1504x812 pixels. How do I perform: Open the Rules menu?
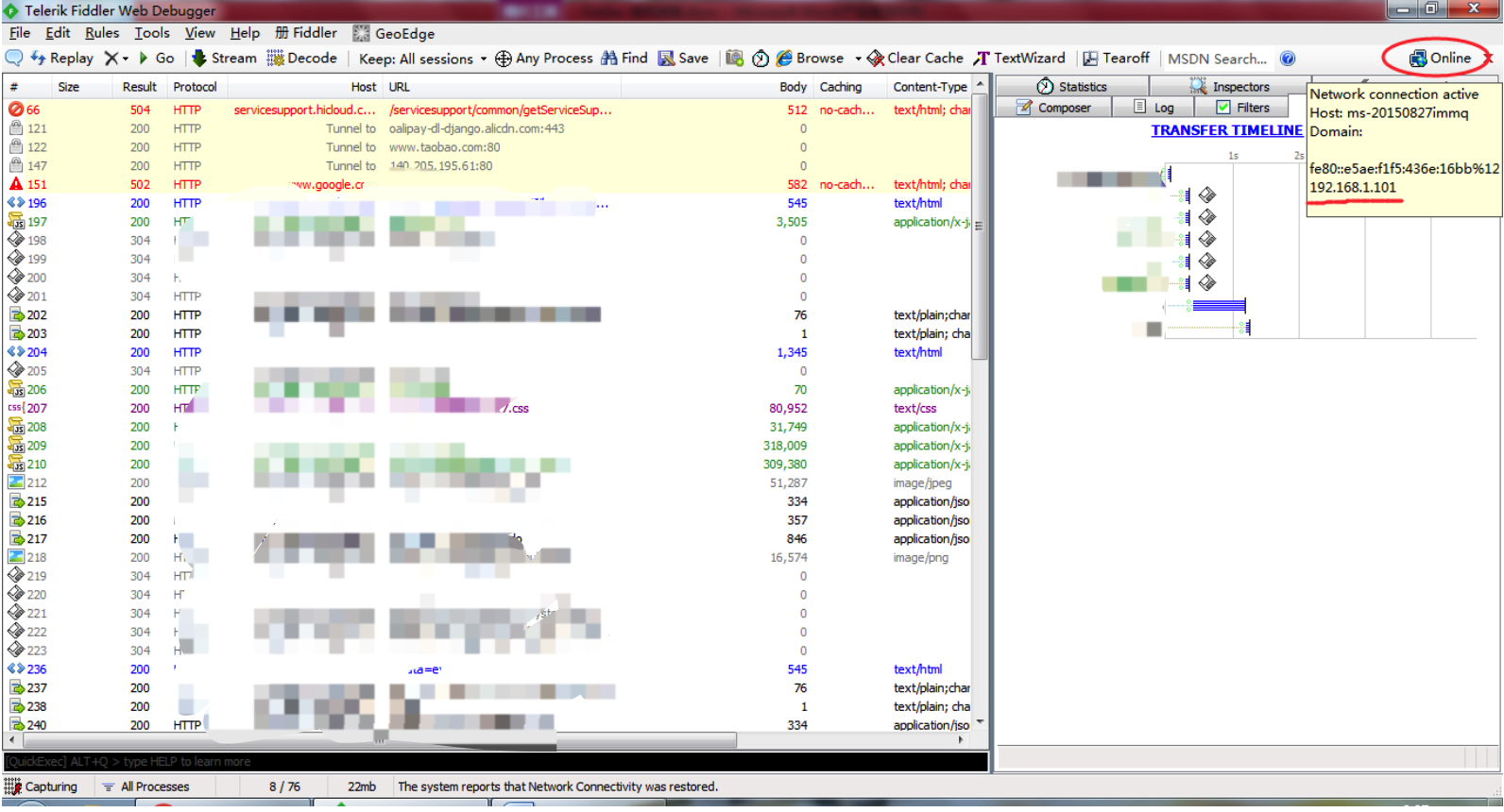102,33
